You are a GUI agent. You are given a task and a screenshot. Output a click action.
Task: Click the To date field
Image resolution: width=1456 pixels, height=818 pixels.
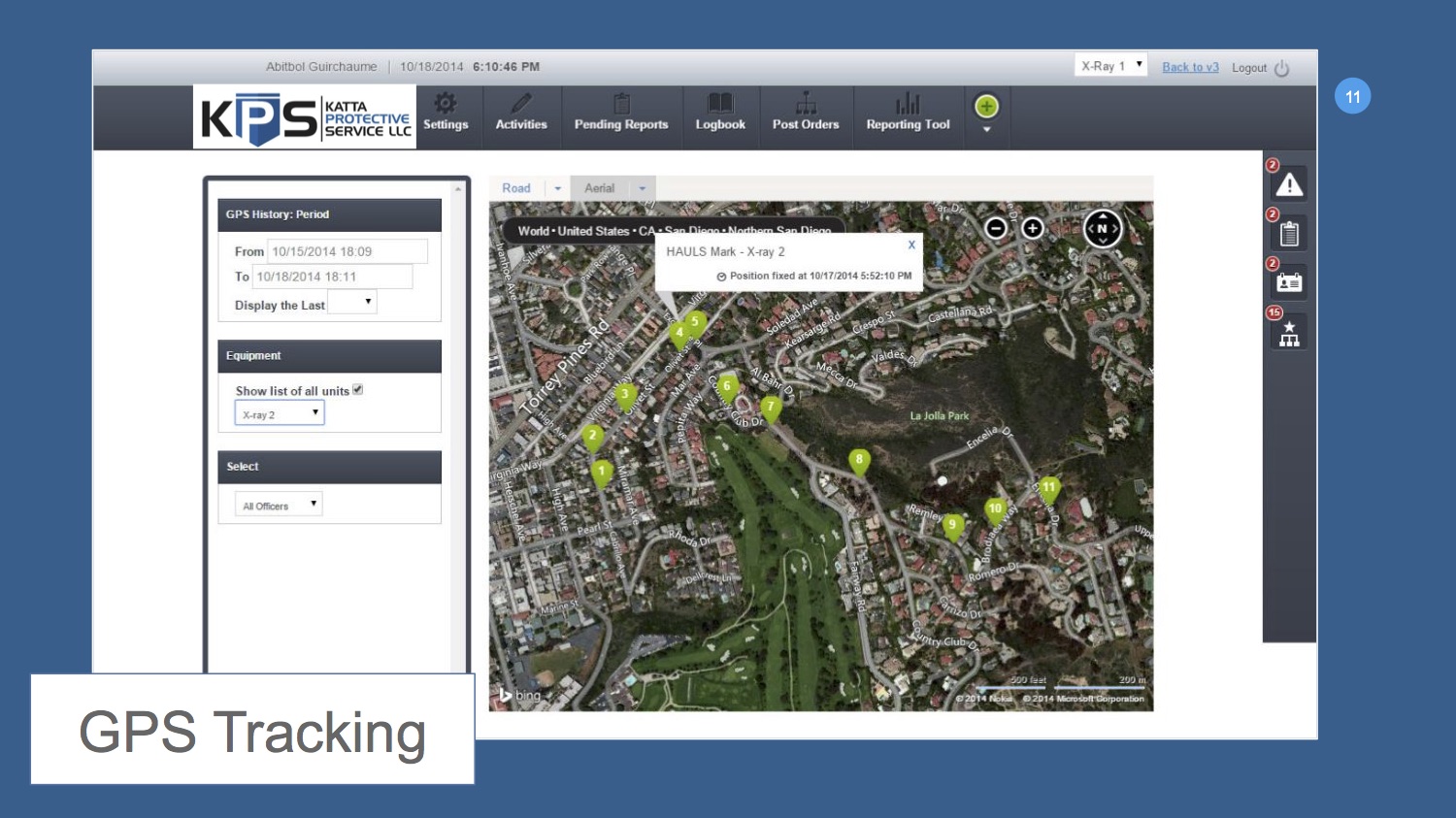332,277
